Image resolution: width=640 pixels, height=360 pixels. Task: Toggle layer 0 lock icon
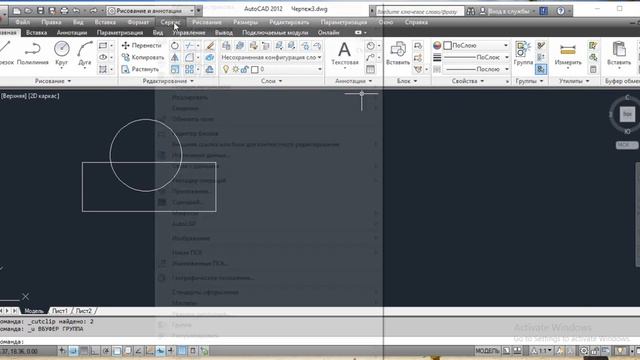point(244,70)
